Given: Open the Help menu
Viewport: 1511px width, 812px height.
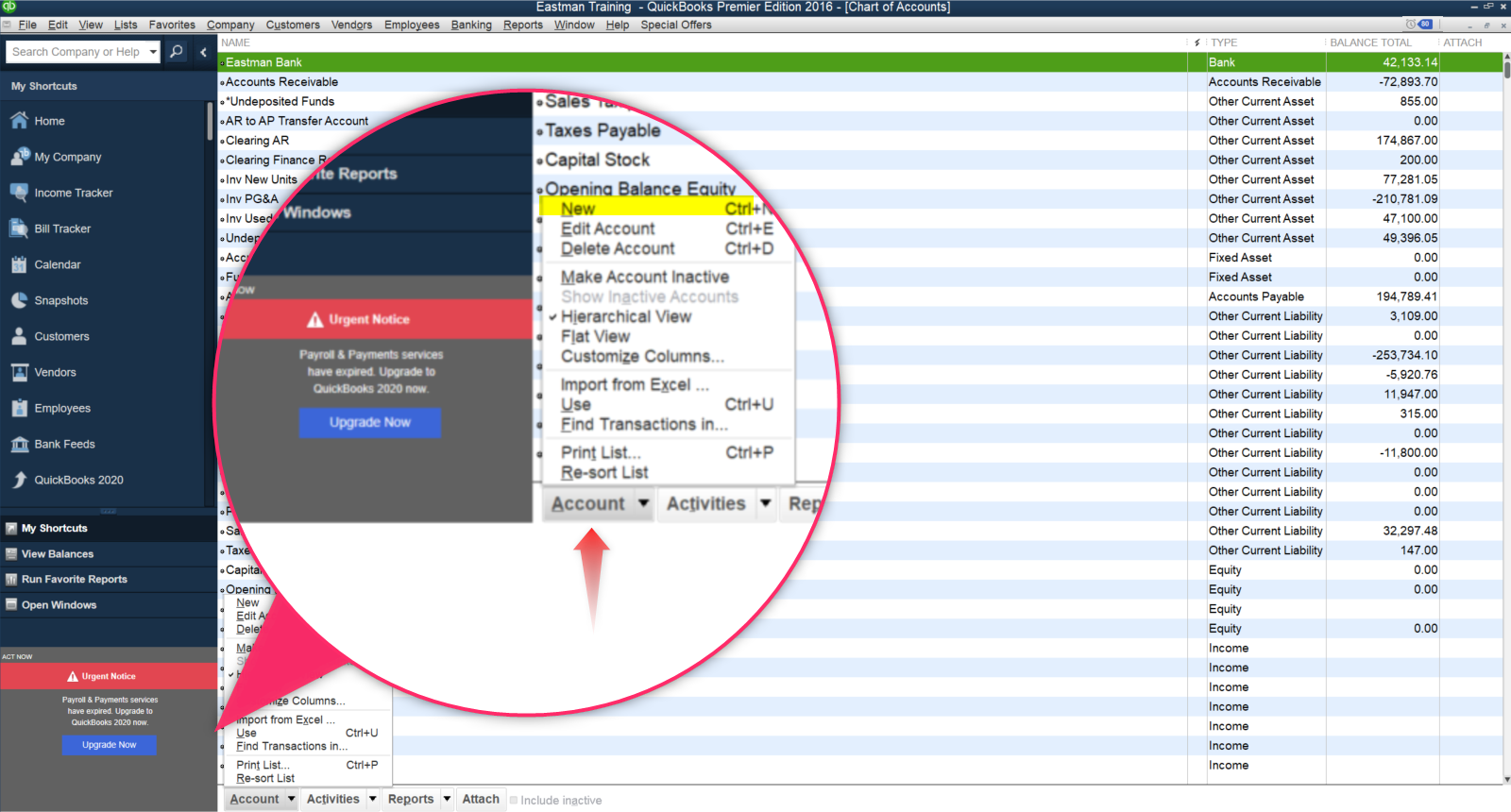Looking at the screenshot, I should coord(618,25).
